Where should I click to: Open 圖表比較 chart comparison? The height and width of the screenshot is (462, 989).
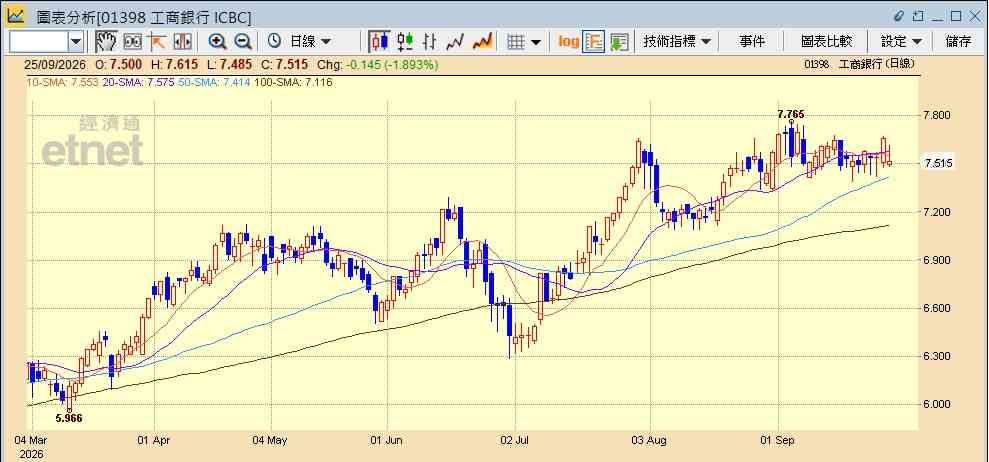(826, 42)
